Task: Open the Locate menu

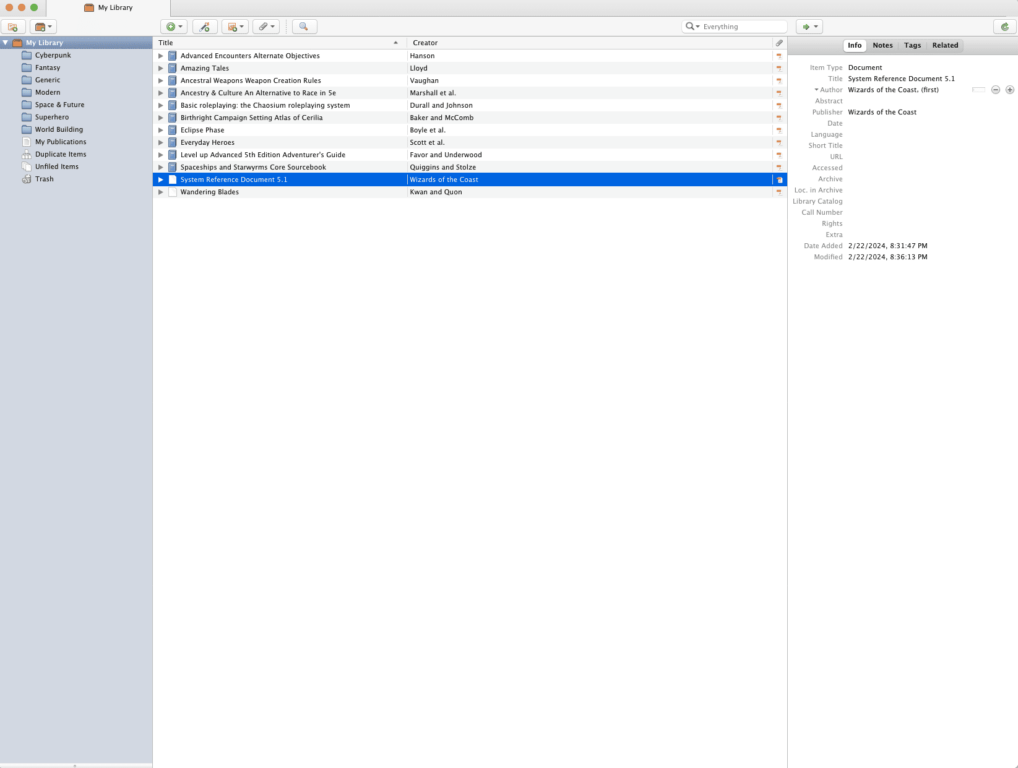Action: tap(809, 26)
